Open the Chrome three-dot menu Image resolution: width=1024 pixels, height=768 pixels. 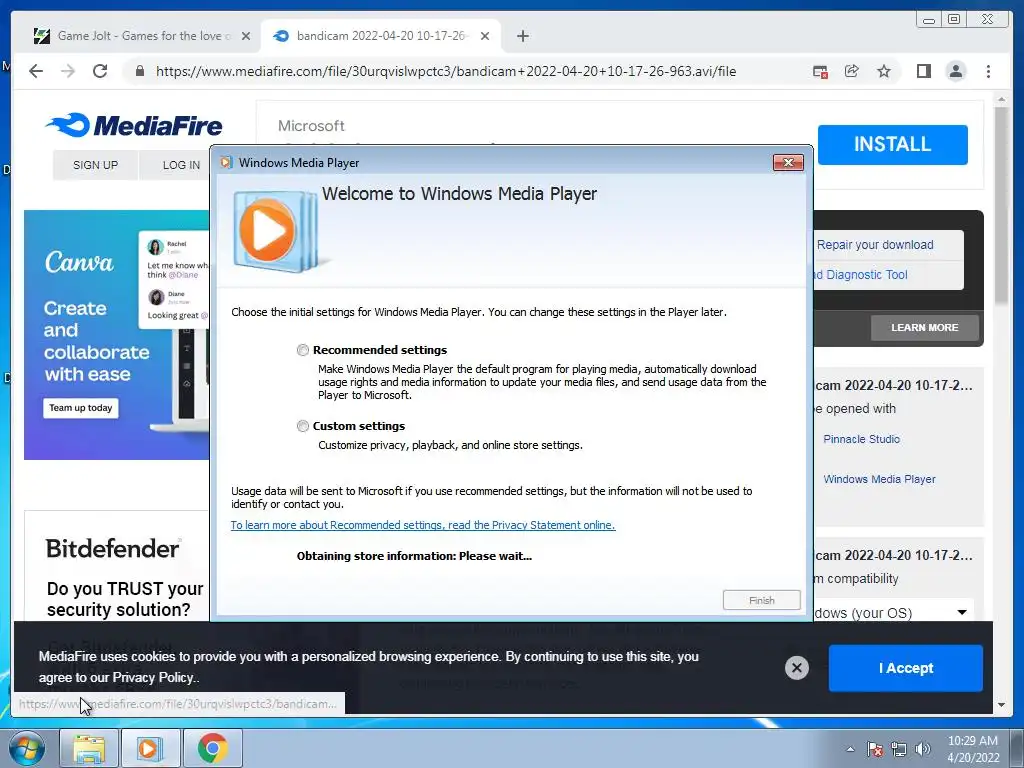pos(988,71)
